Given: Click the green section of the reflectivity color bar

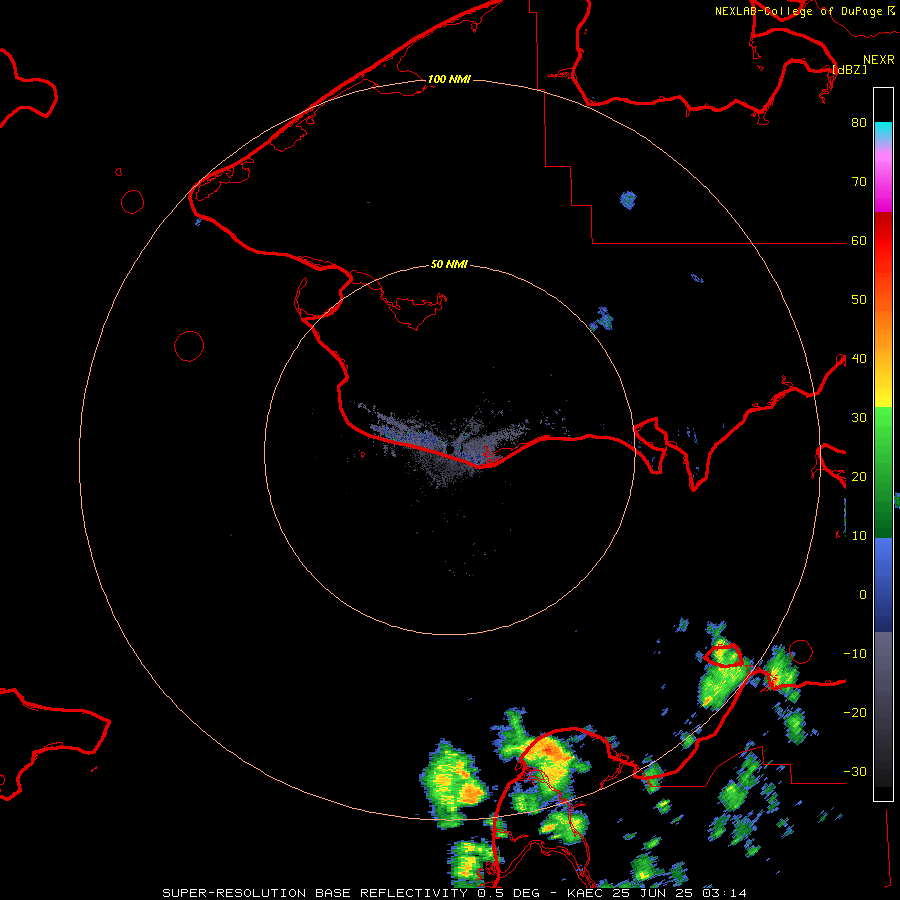Looking at the screenshot, I should pos(883,472).
